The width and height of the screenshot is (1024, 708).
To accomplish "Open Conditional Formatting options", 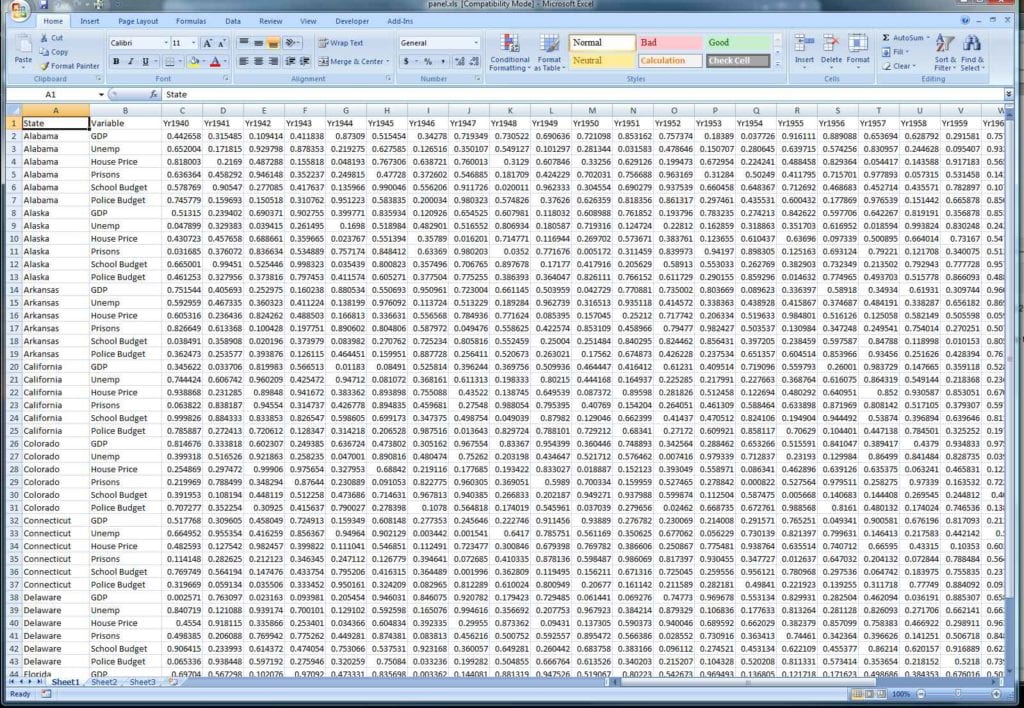I will pyautogui.click(x=510, y=51).
